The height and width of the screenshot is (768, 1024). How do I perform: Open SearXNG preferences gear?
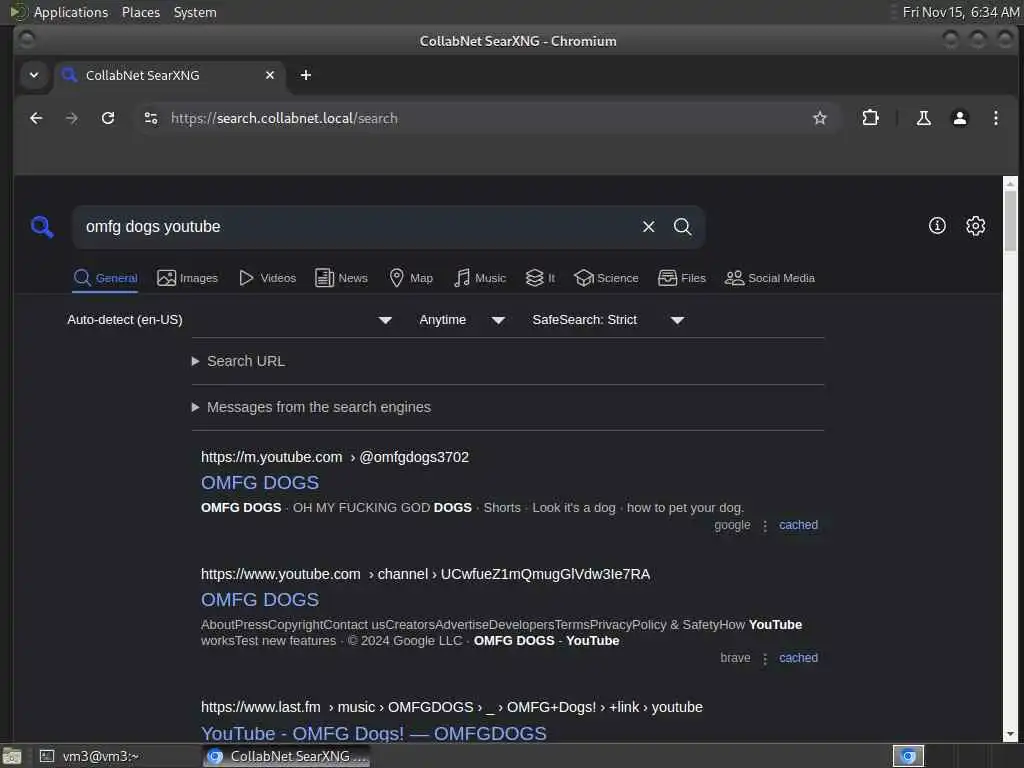975,226
